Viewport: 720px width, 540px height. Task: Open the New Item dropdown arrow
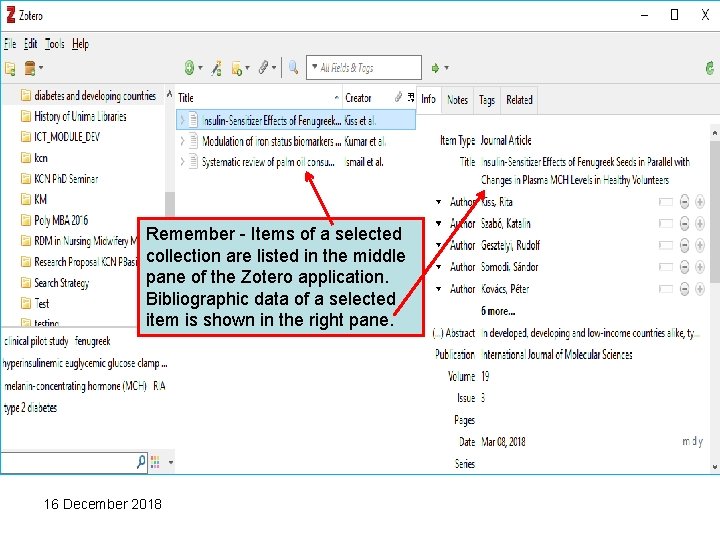(200, 68)
